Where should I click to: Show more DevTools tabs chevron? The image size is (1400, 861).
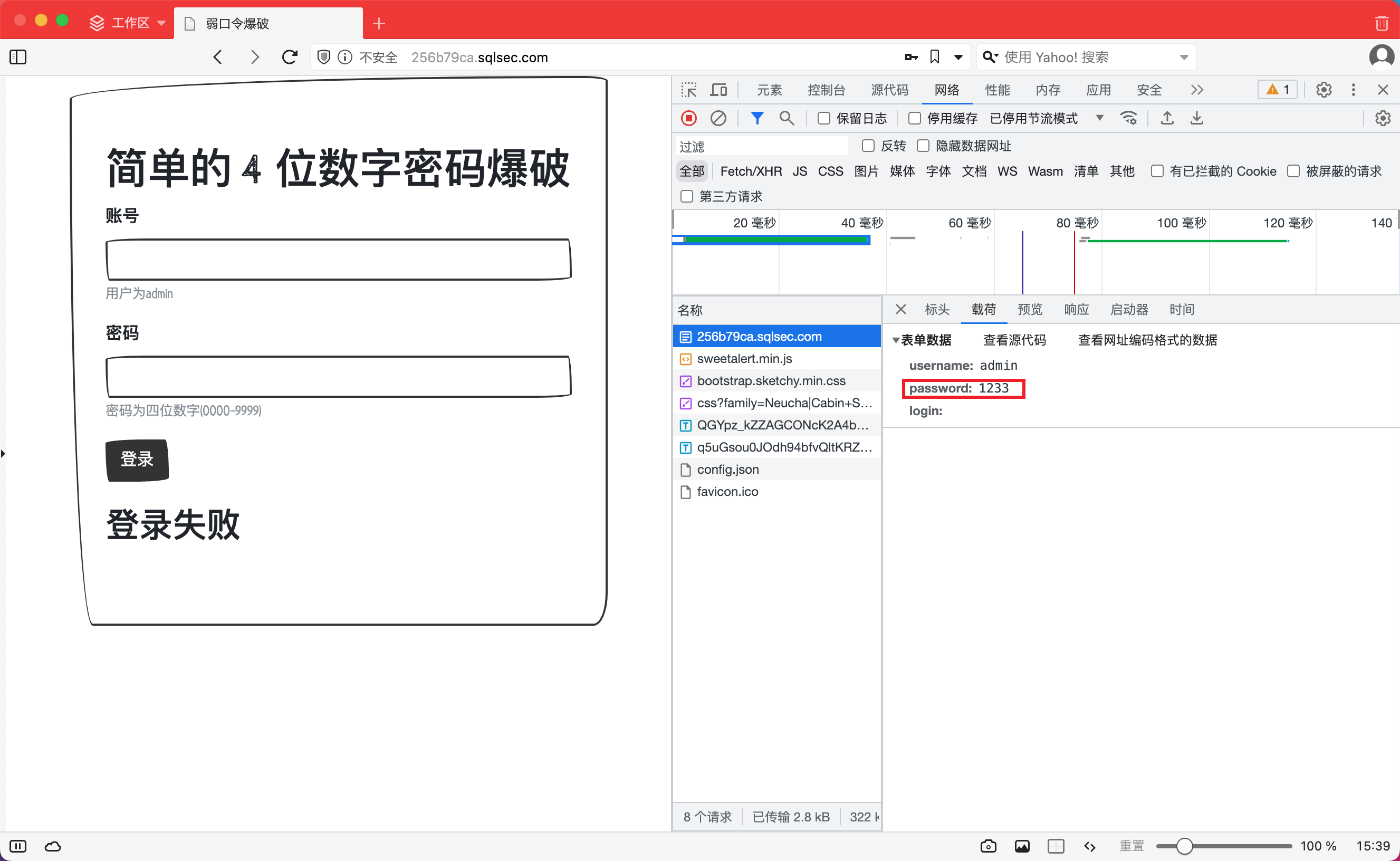tap(1197, 89)
